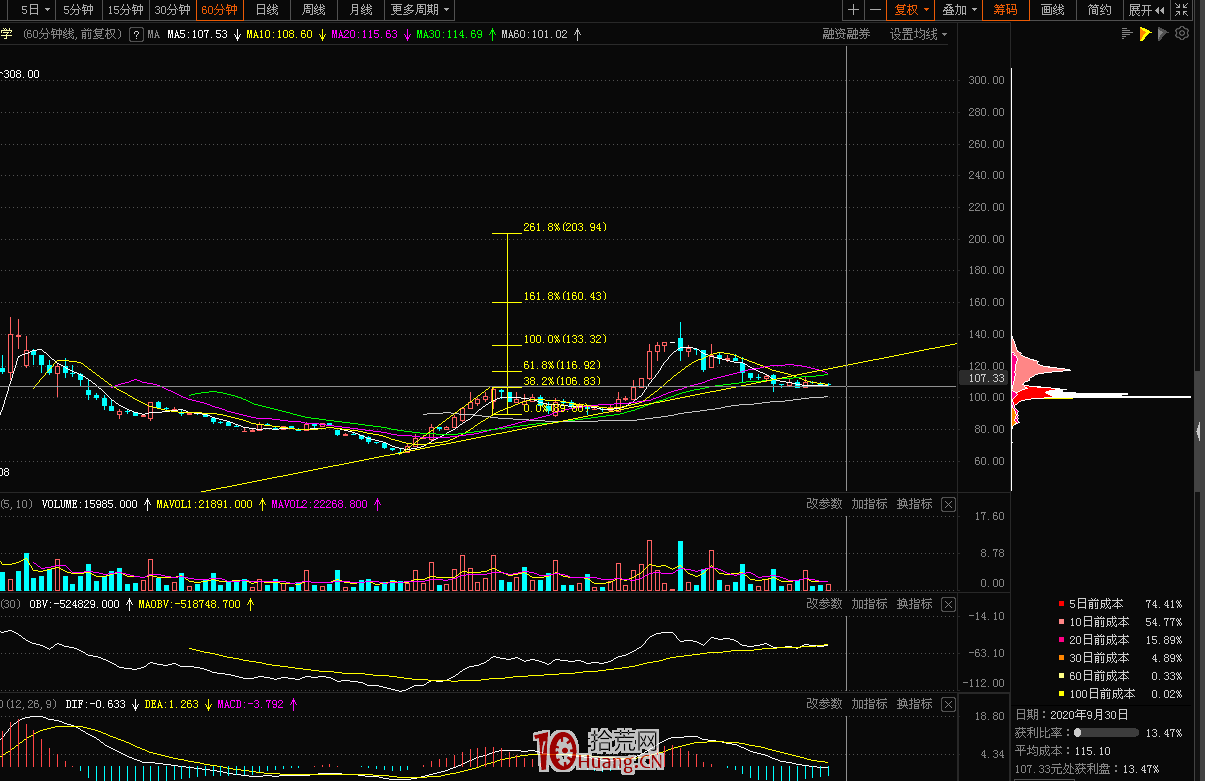This screenshot has width=1205, height=781.
Task: Click the VOLUME:15985.000 label
Action: point(89,504)
